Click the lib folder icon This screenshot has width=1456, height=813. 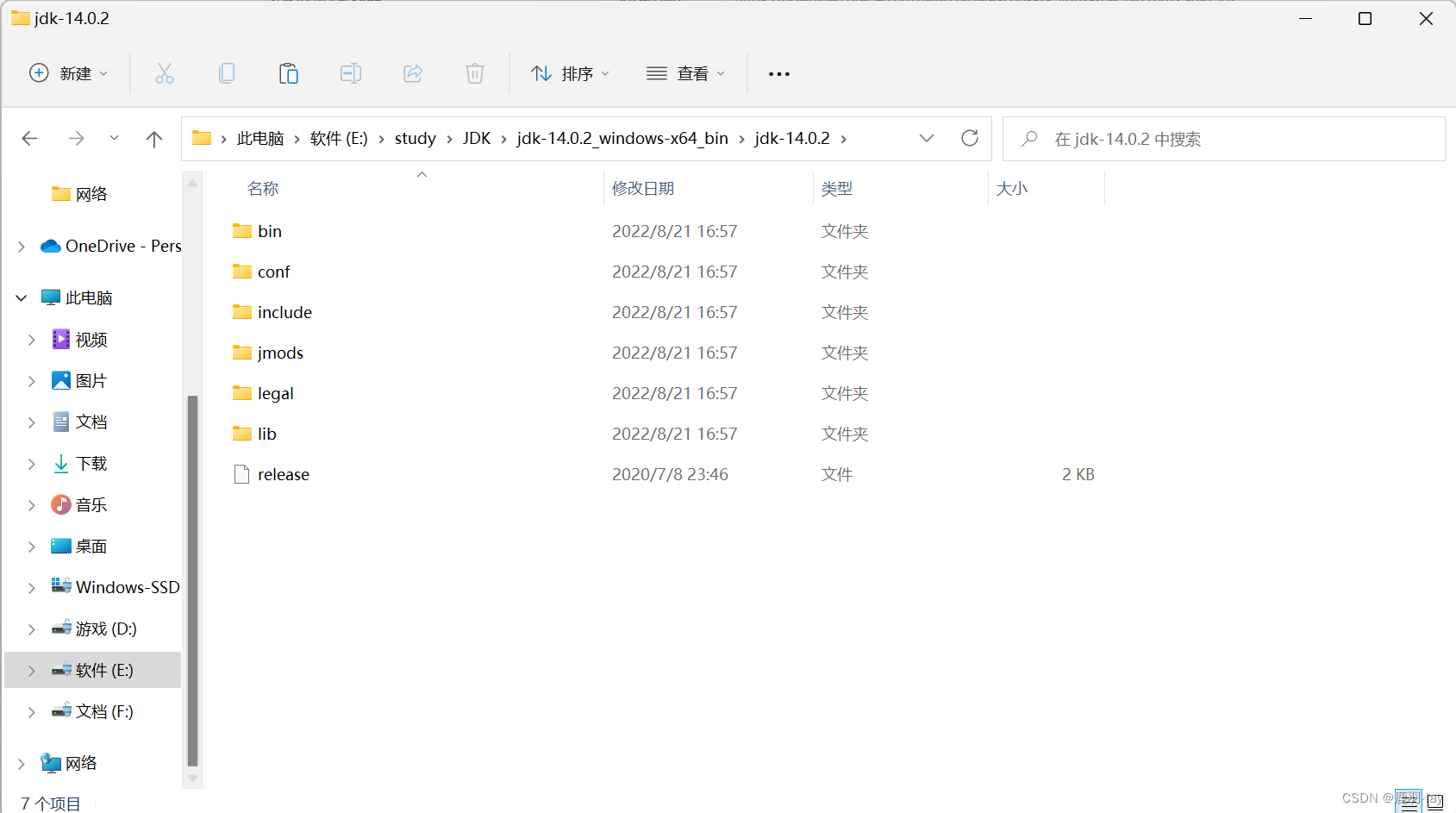(x=242, y=434)
